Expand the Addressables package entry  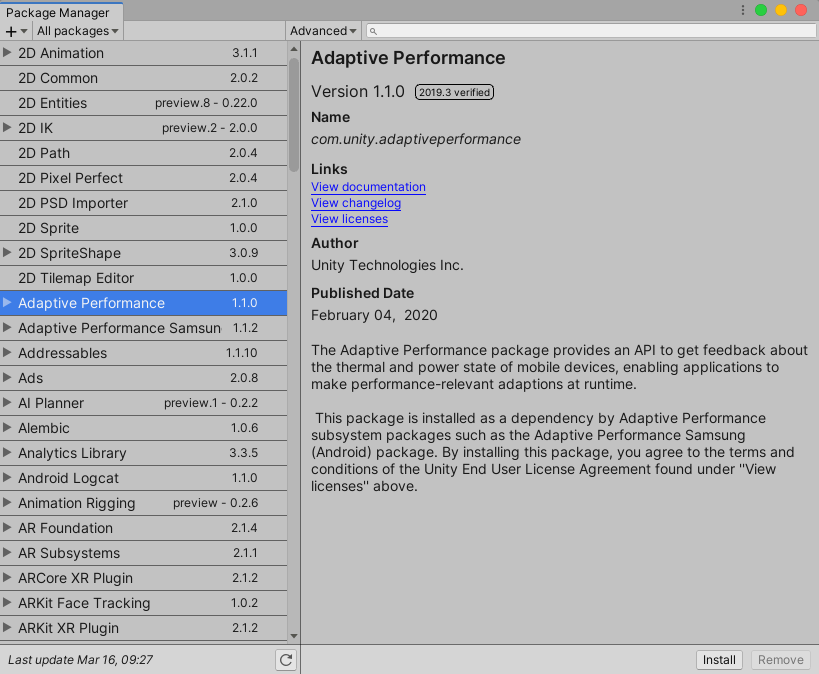point(8,353)
